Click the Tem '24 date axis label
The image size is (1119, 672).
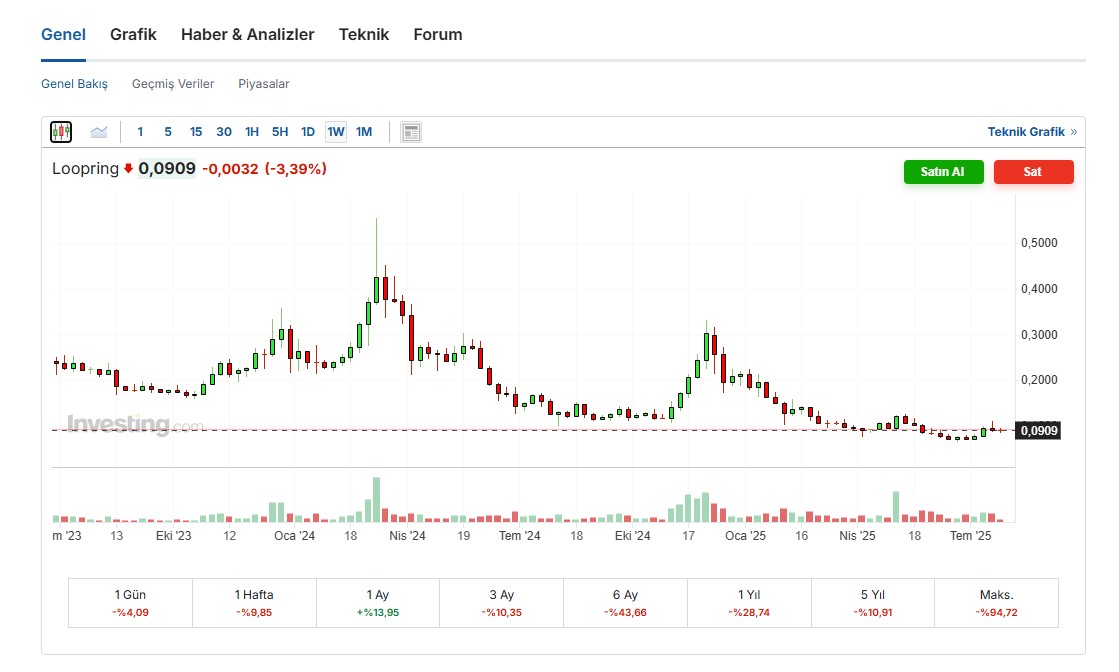click(x=520, y=536)
